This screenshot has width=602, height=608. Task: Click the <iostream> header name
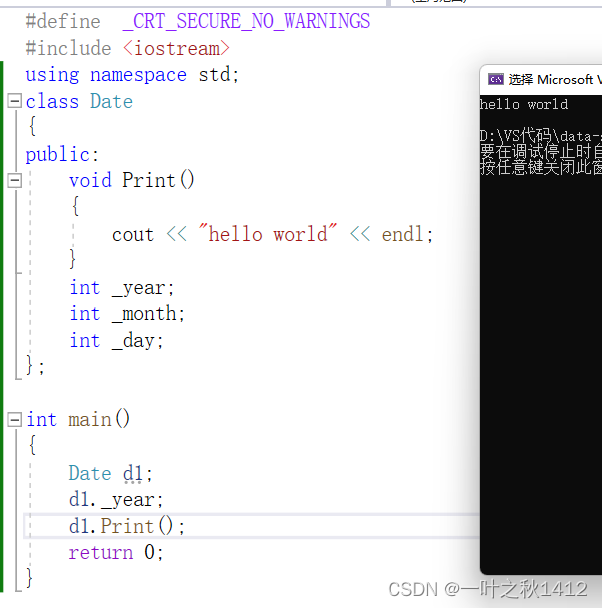tap(176, 48)
